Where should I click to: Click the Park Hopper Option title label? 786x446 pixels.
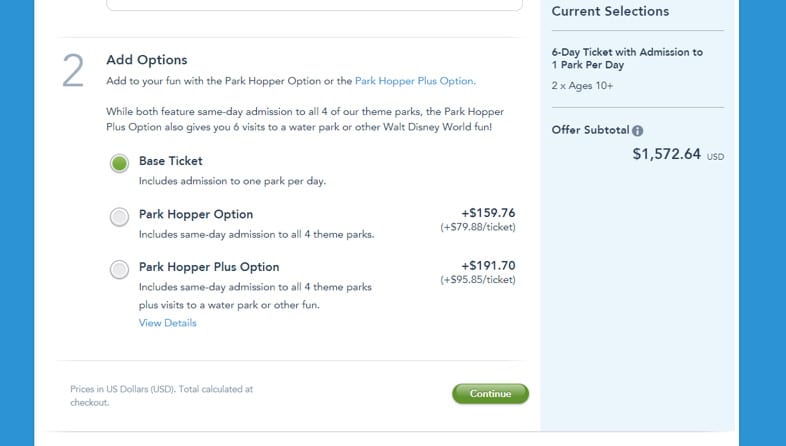[x=196, y=214]
